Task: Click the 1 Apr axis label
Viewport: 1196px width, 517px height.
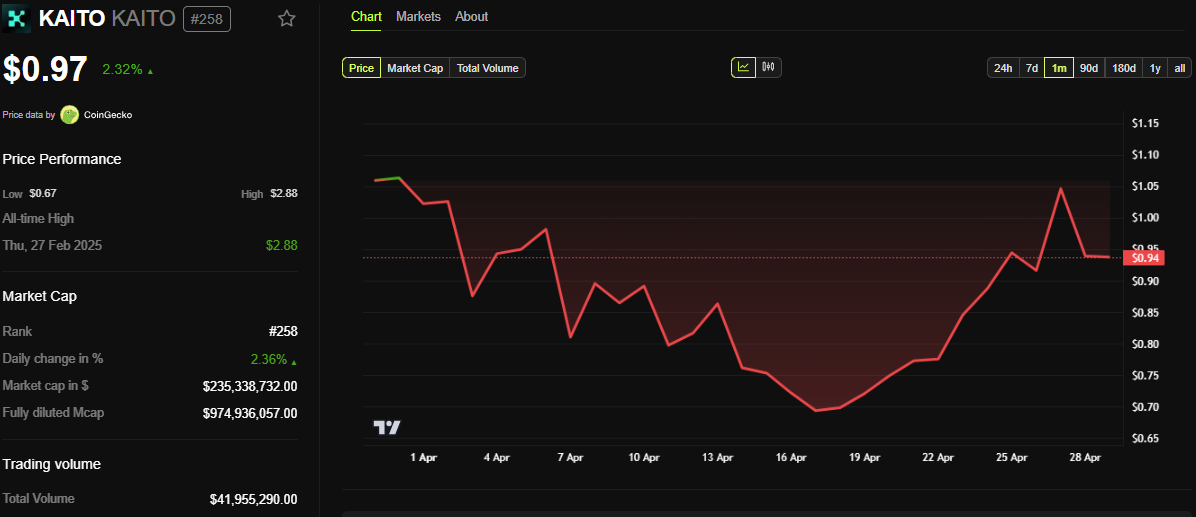Action: (x=423, y=458)
